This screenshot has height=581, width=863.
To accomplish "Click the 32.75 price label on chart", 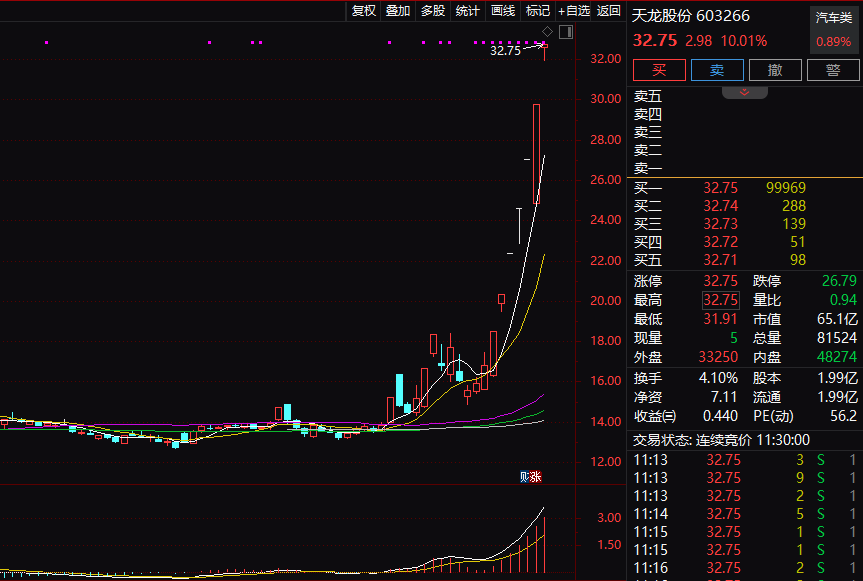I will [505, 50].
